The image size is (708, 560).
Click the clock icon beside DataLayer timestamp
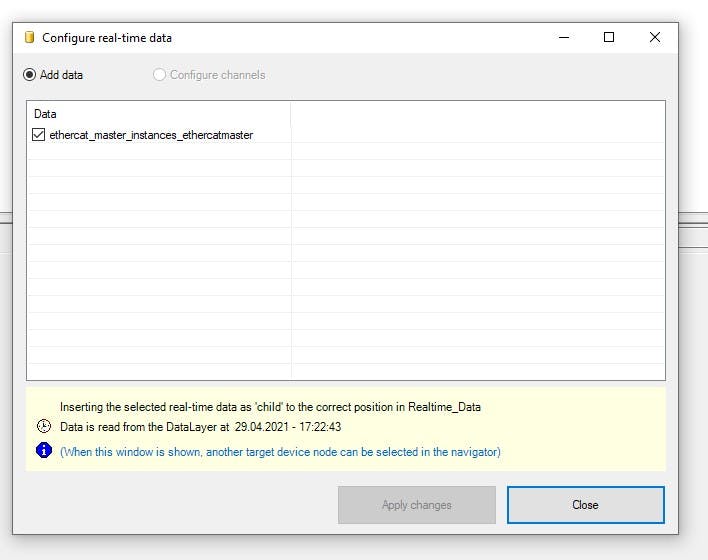click(44, 426)
